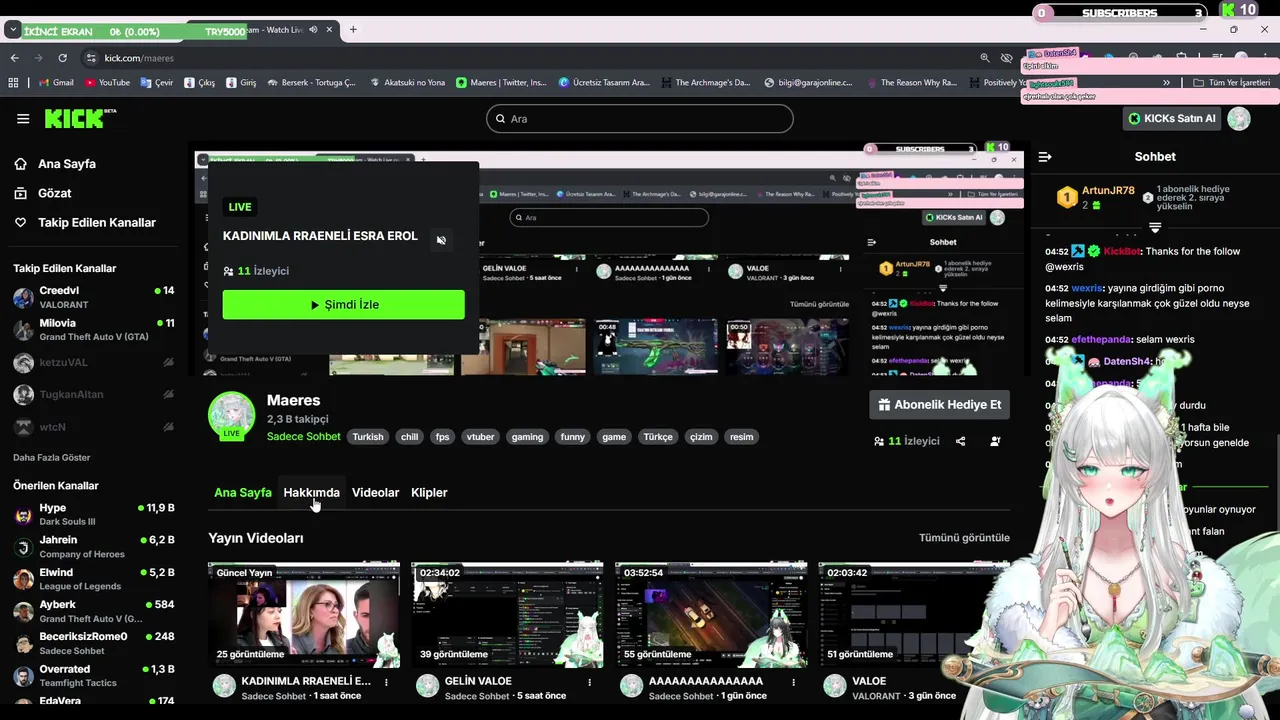This screenshot has width=1280, height=720.
Task: Open the Giriş bookmark
Action: pyautogui.click(x=241, y=83)
